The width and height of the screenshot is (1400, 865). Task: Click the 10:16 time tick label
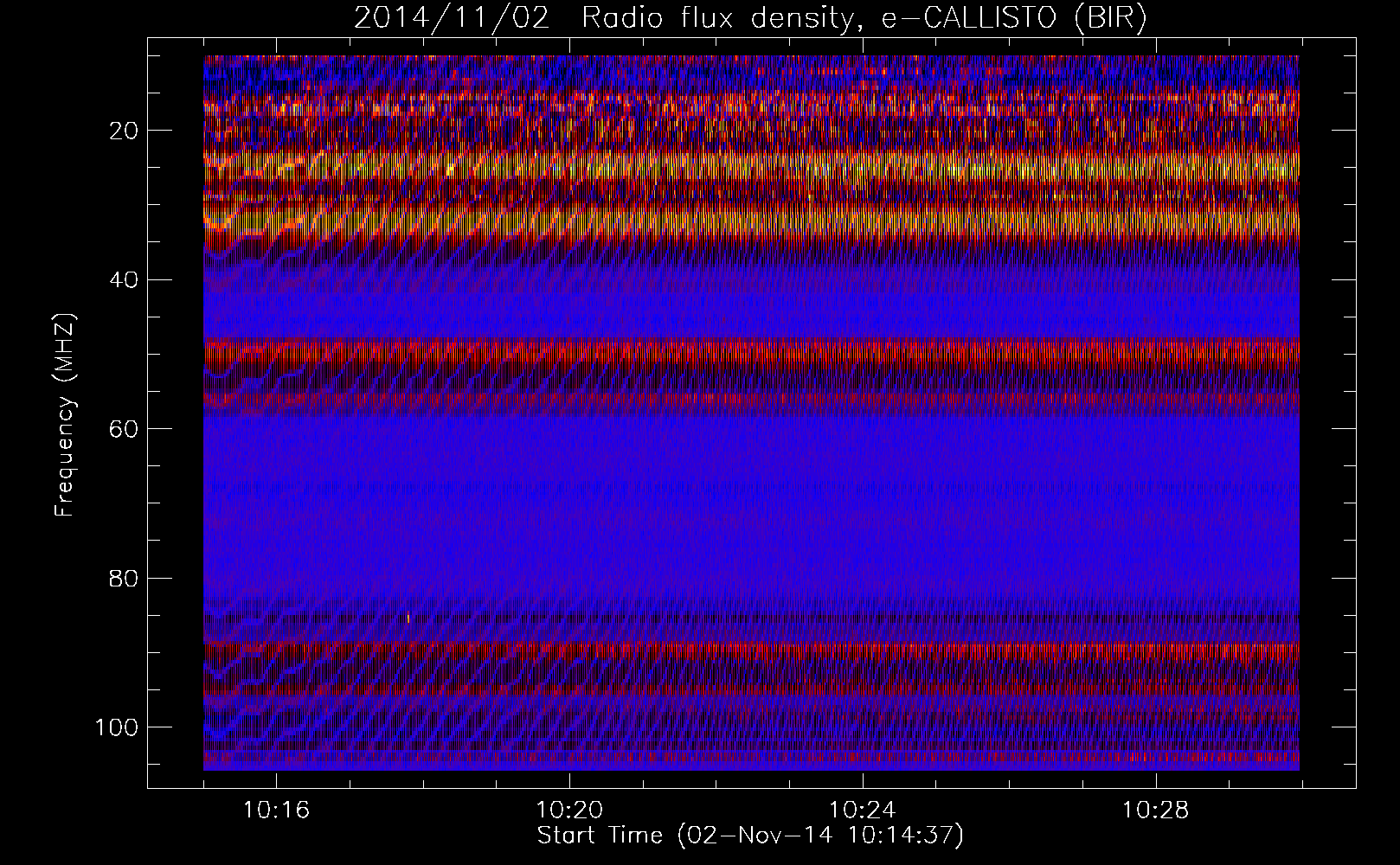pyautogui.click(x=276, y=811)
